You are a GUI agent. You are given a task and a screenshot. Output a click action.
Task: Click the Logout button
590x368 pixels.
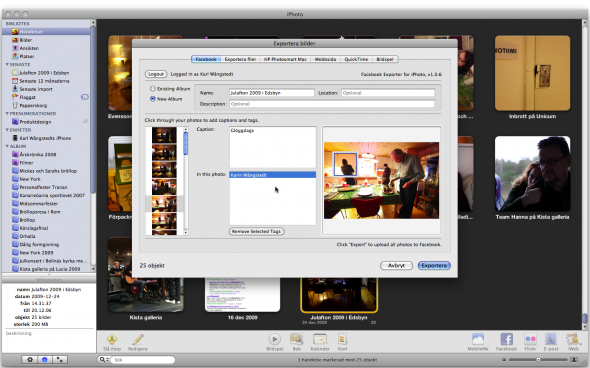pyautogui.click(x=156, y=74)
